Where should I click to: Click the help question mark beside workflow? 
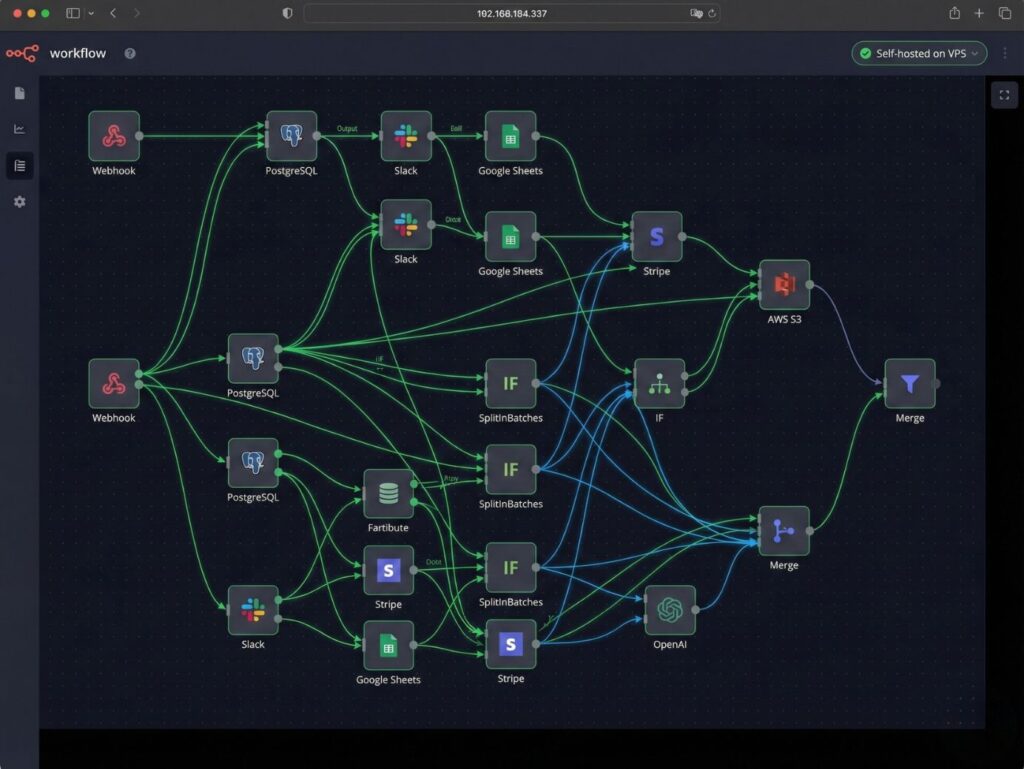[130, 53]
